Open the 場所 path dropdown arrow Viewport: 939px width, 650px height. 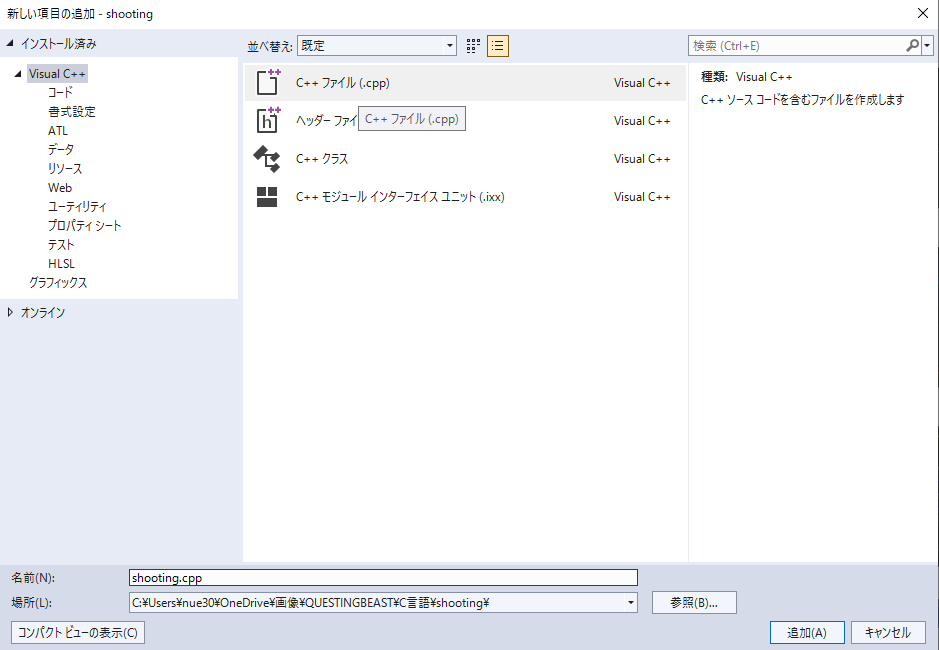628,602
